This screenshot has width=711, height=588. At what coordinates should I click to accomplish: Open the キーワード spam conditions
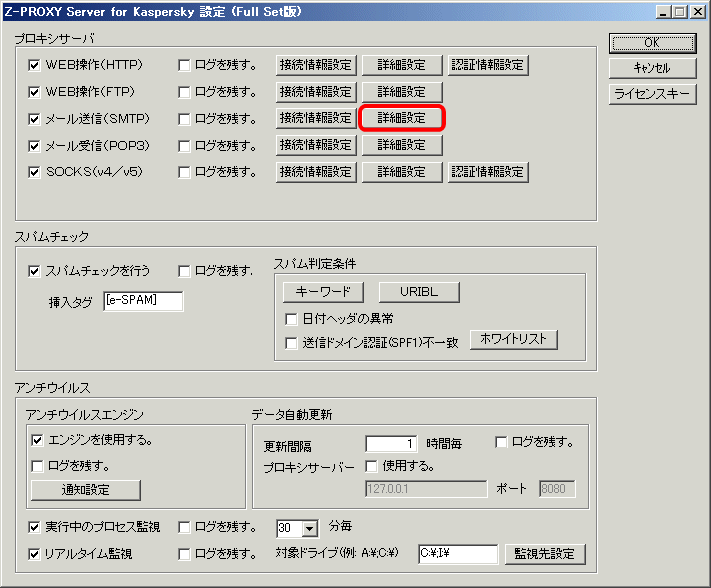323,292
